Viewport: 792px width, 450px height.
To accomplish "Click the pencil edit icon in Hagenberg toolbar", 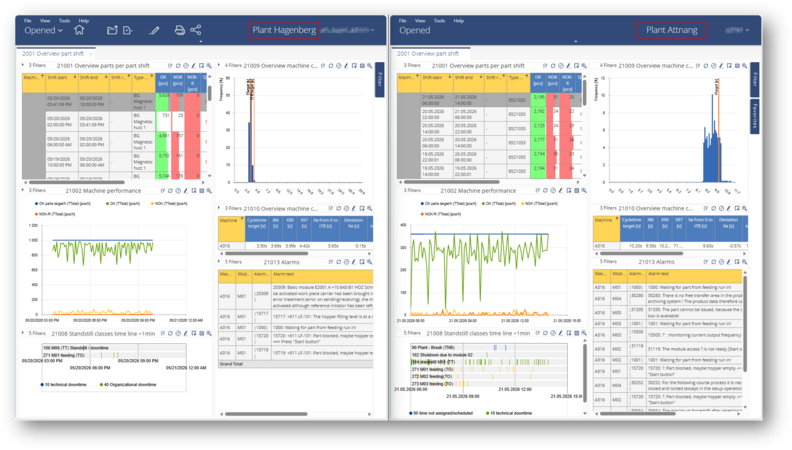I will [154, 30].
